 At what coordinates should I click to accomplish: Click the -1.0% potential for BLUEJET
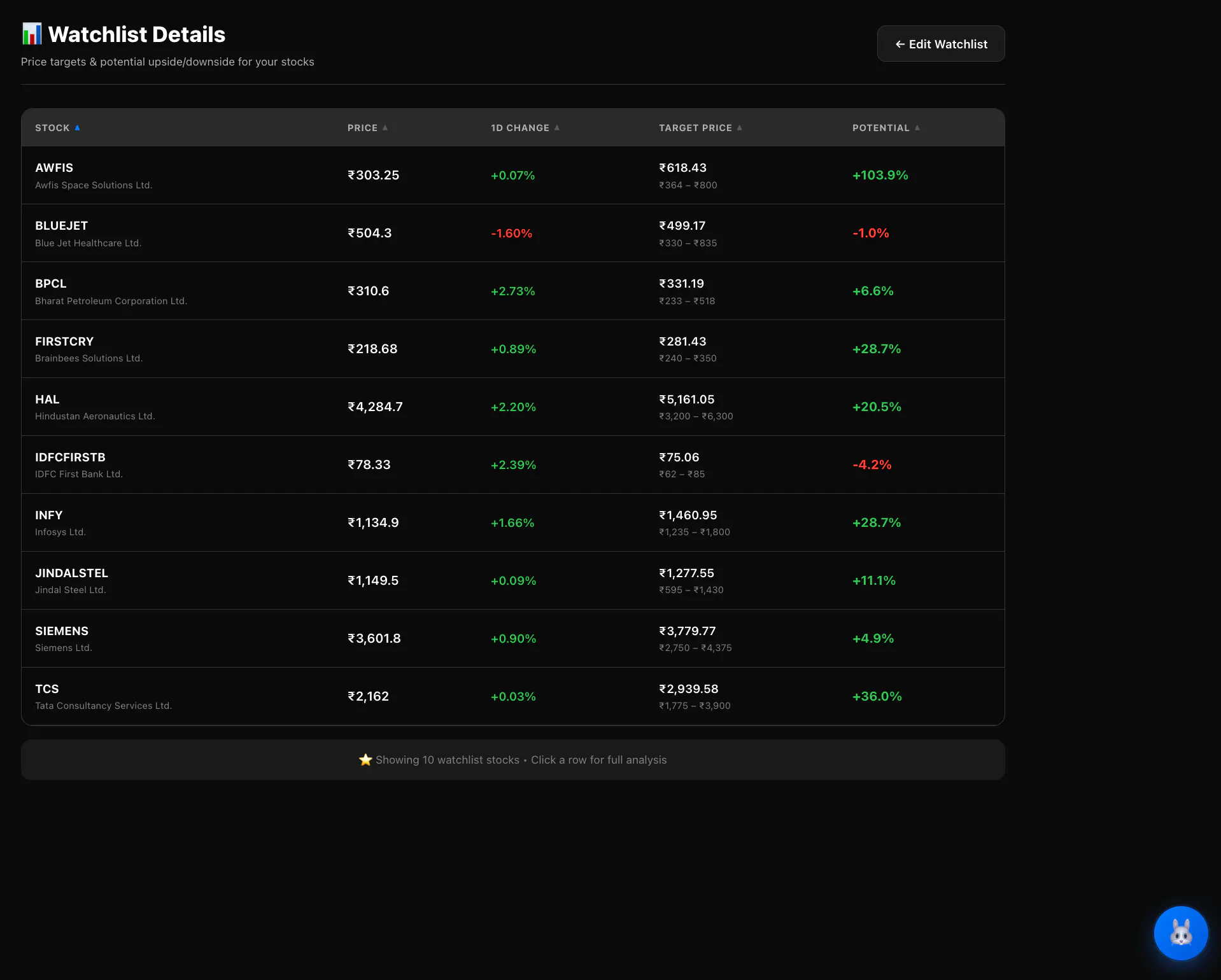tap(871, 233)
